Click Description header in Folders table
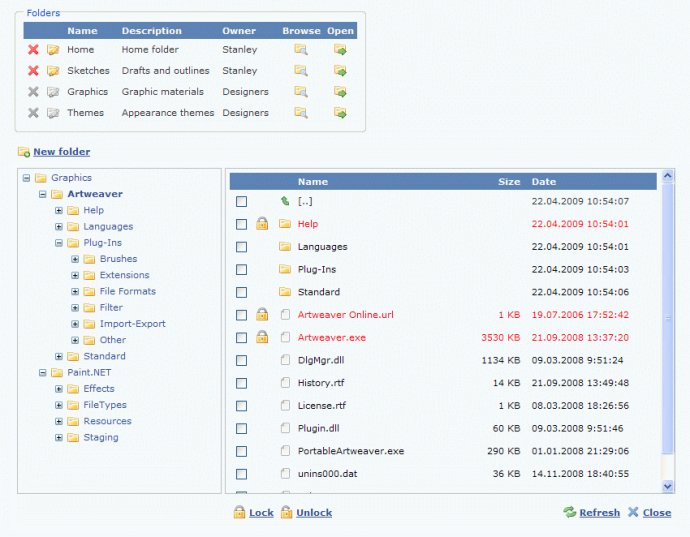This screenshot has width=690, height=537. pos(151,31)
